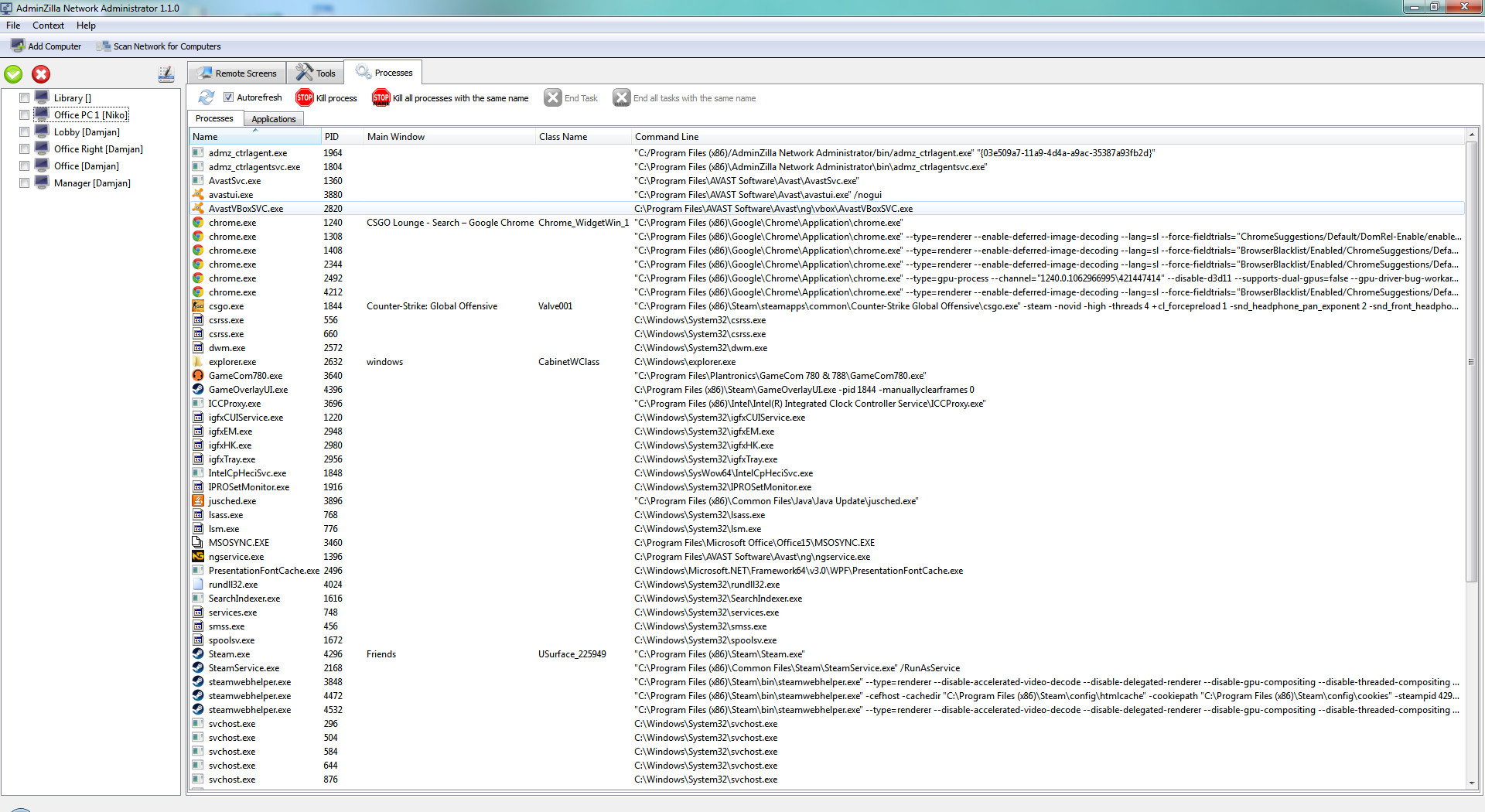Switch to the Applications sub-tab

tap(274, 119)
